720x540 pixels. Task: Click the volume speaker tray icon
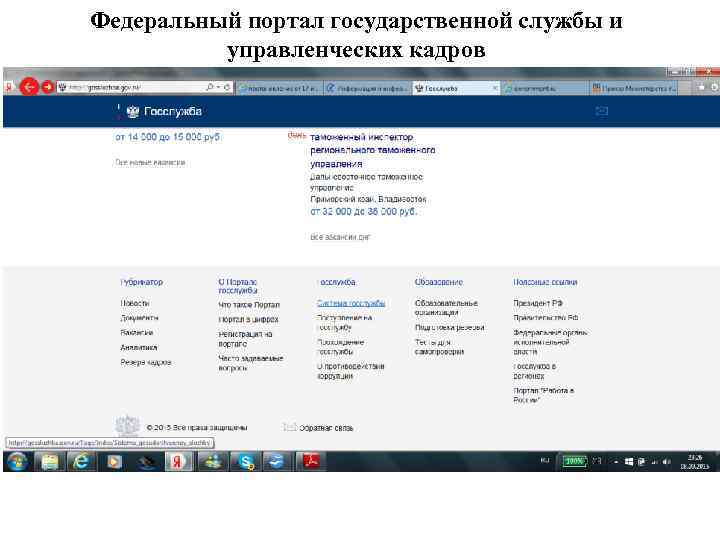667,461
